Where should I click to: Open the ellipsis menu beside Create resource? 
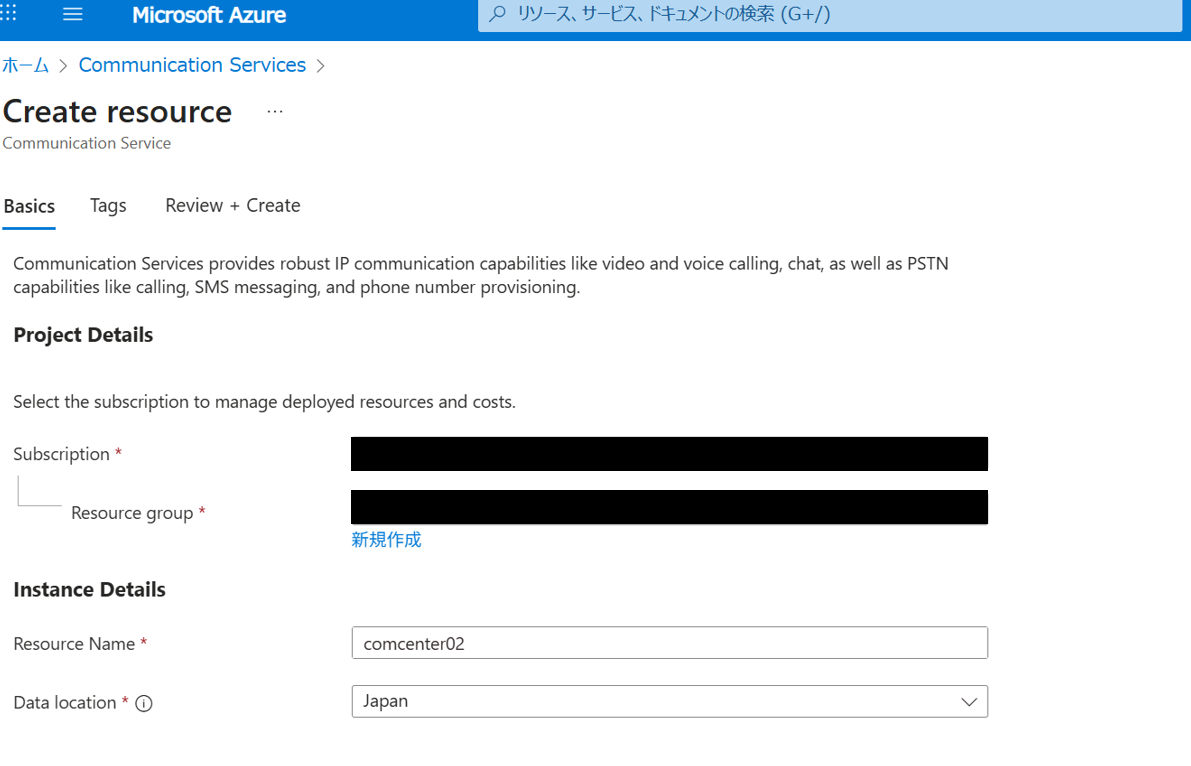click(x=275, y=112)
